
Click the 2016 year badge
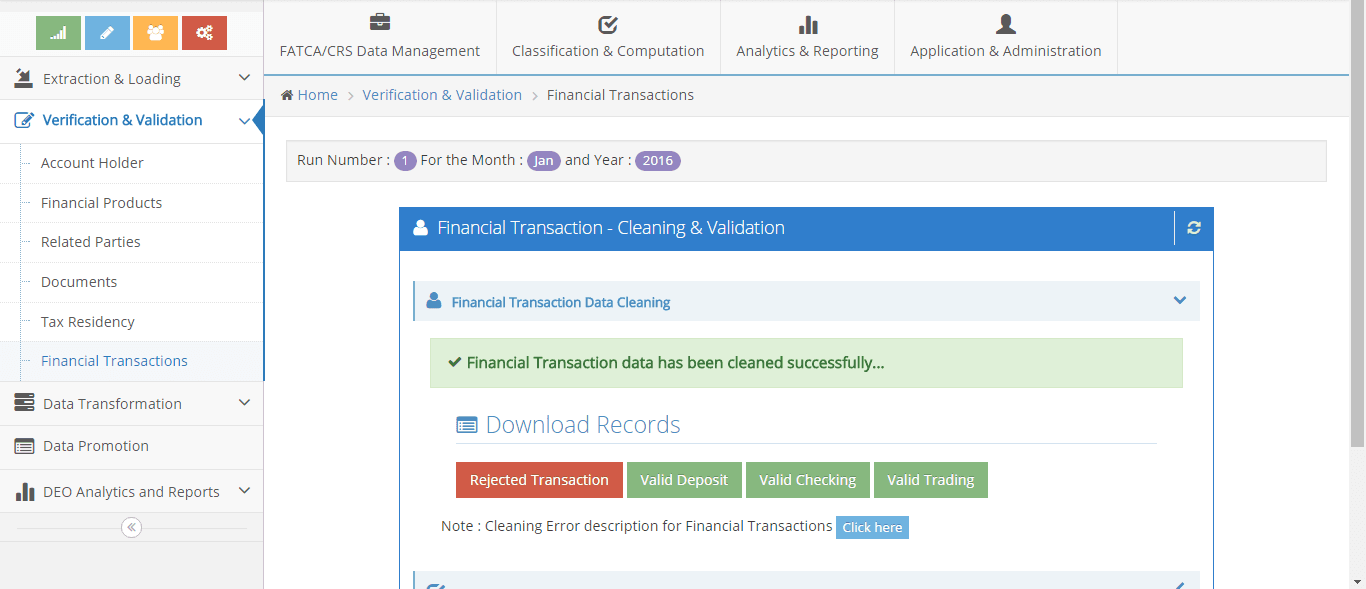(x=658, y=160)
